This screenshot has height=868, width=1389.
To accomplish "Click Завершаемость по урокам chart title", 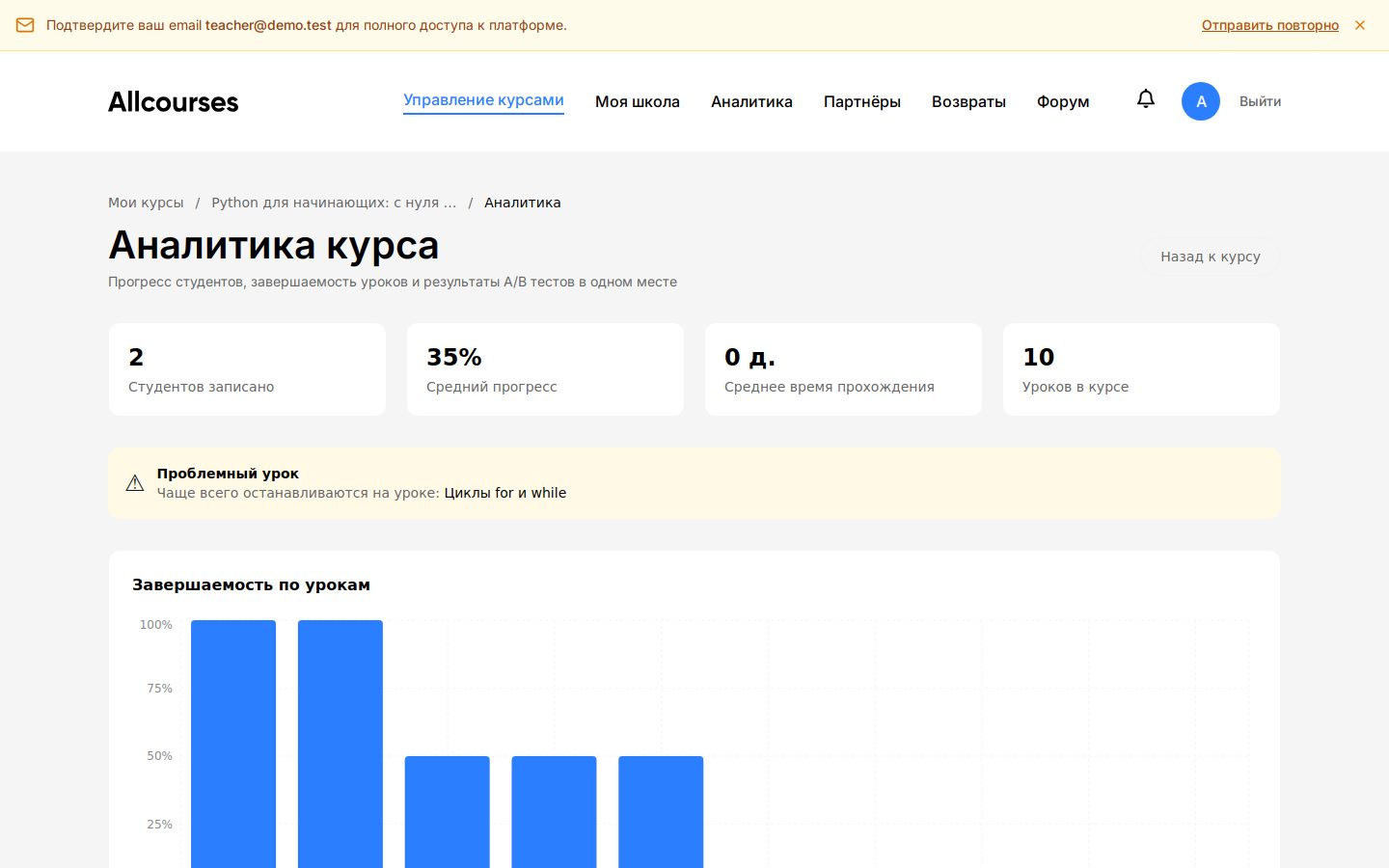I will (x=251, y=584).
